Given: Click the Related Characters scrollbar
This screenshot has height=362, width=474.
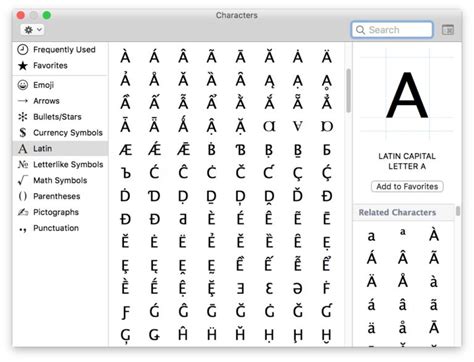Looking at the screenshot, I should 458,211.
